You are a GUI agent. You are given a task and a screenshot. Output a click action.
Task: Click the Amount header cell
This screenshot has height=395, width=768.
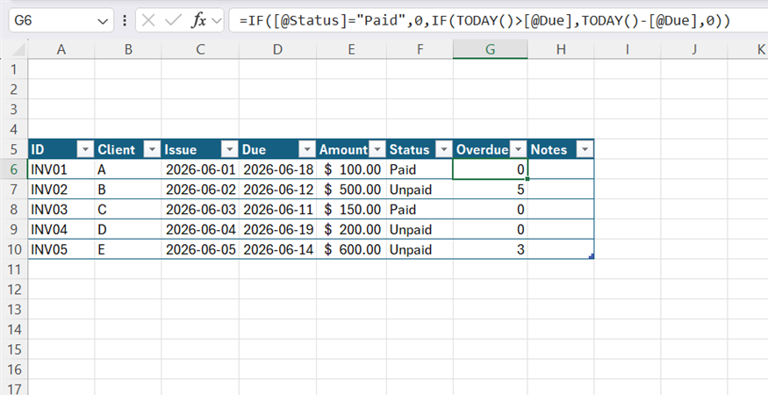click(352, 149)
